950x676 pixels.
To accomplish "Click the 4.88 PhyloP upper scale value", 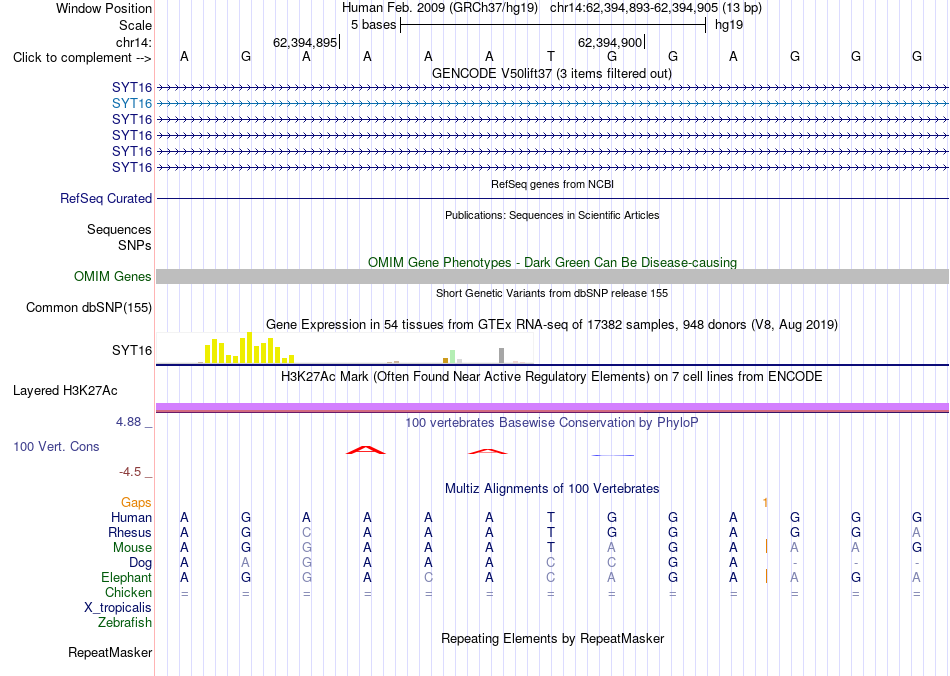I will 128,422.
